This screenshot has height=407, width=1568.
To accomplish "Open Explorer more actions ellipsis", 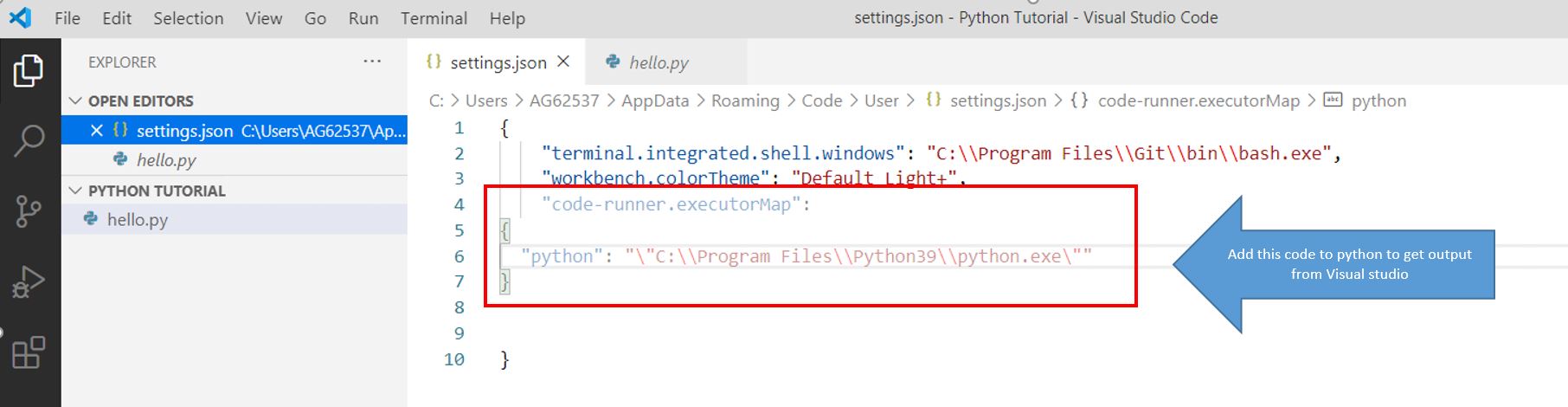I will [372, 61].
